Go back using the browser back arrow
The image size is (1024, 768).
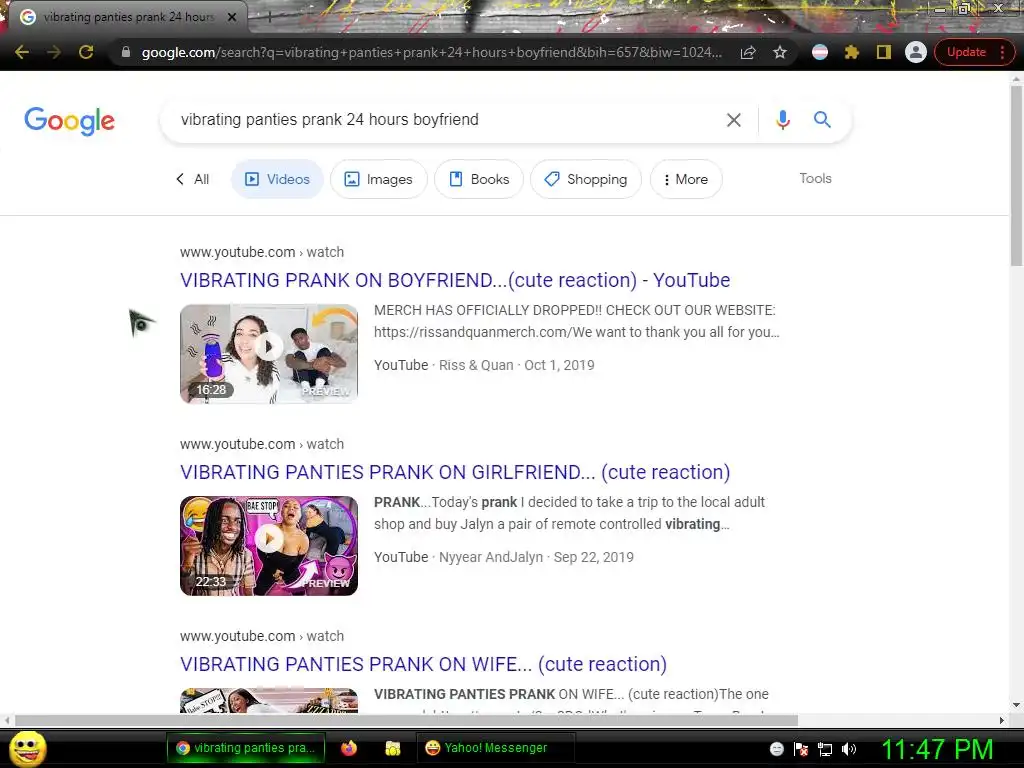(22, 52)
